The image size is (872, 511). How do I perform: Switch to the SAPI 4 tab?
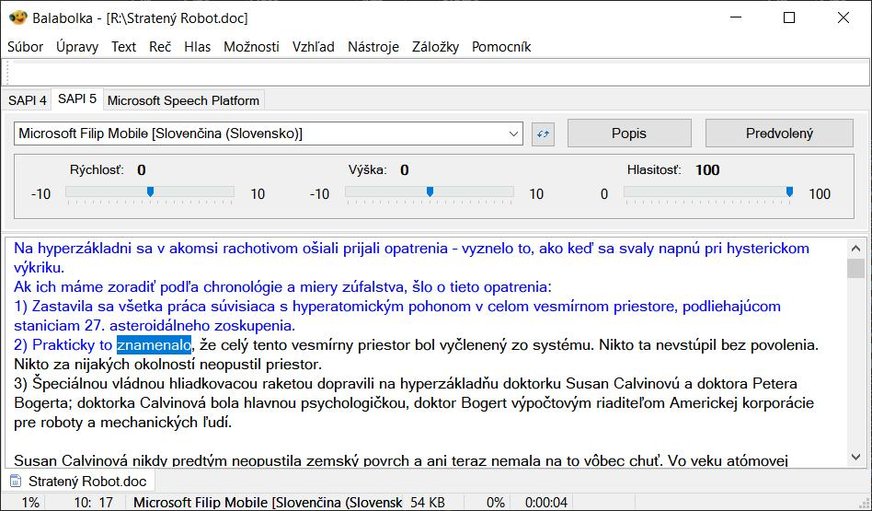tap(27, 100)
